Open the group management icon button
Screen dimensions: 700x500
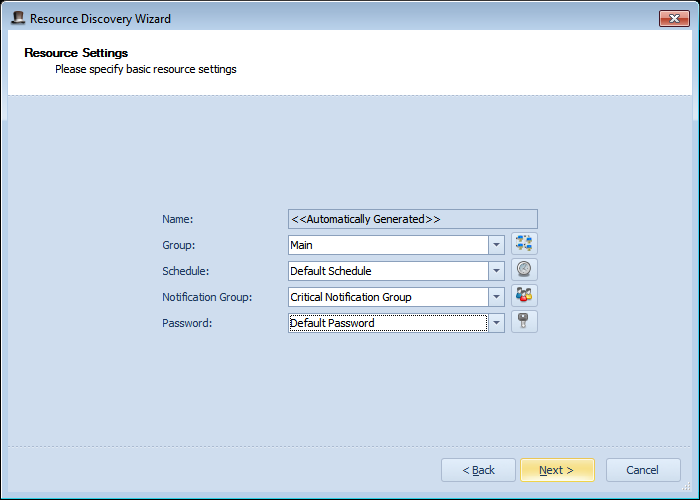pyautogui.click(x=524, y=244)
